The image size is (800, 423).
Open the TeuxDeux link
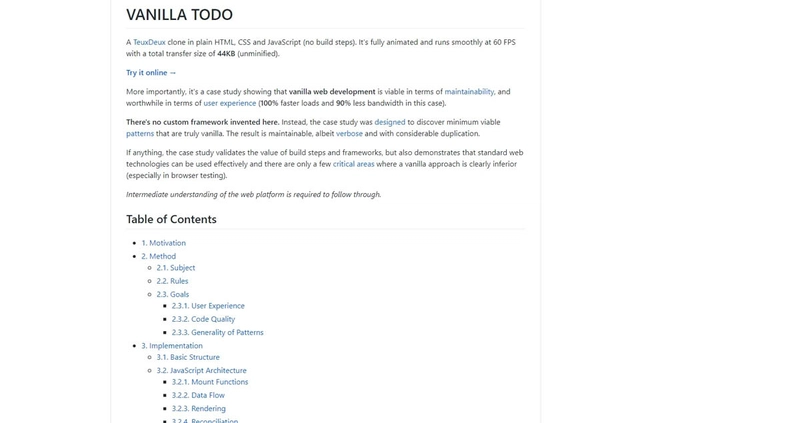click(149, 42)
